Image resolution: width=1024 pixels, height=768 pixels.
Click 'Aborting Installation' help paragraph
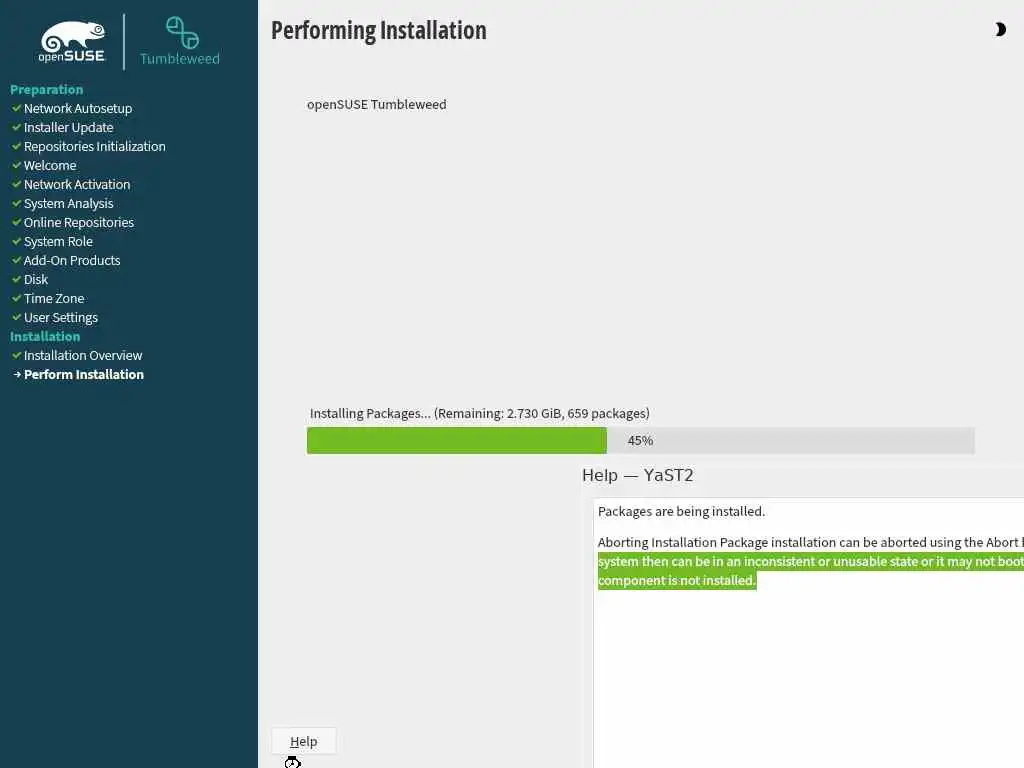(810, 542)
